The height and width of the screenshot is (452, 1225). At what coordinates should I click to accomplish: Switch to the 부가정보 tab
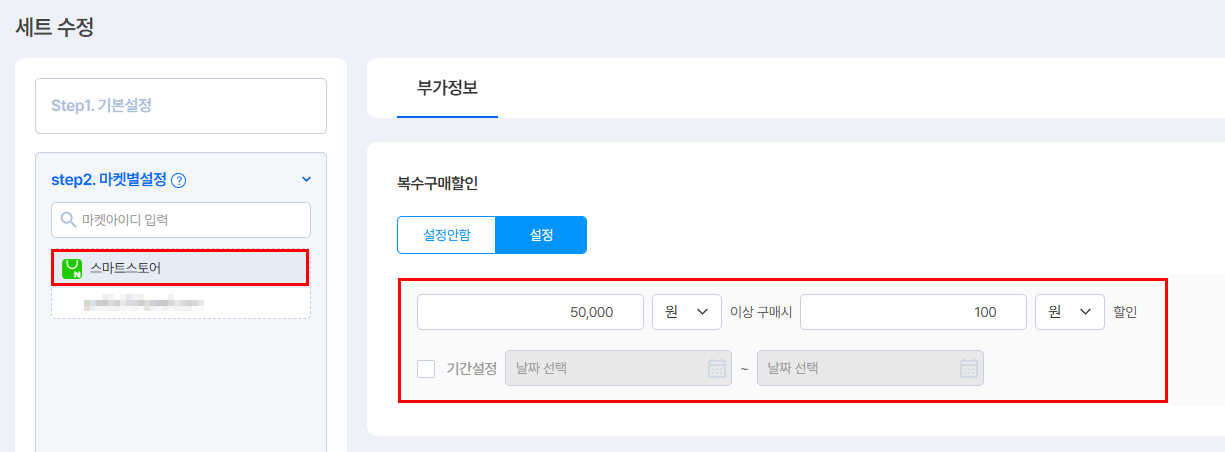click(447, 88)
